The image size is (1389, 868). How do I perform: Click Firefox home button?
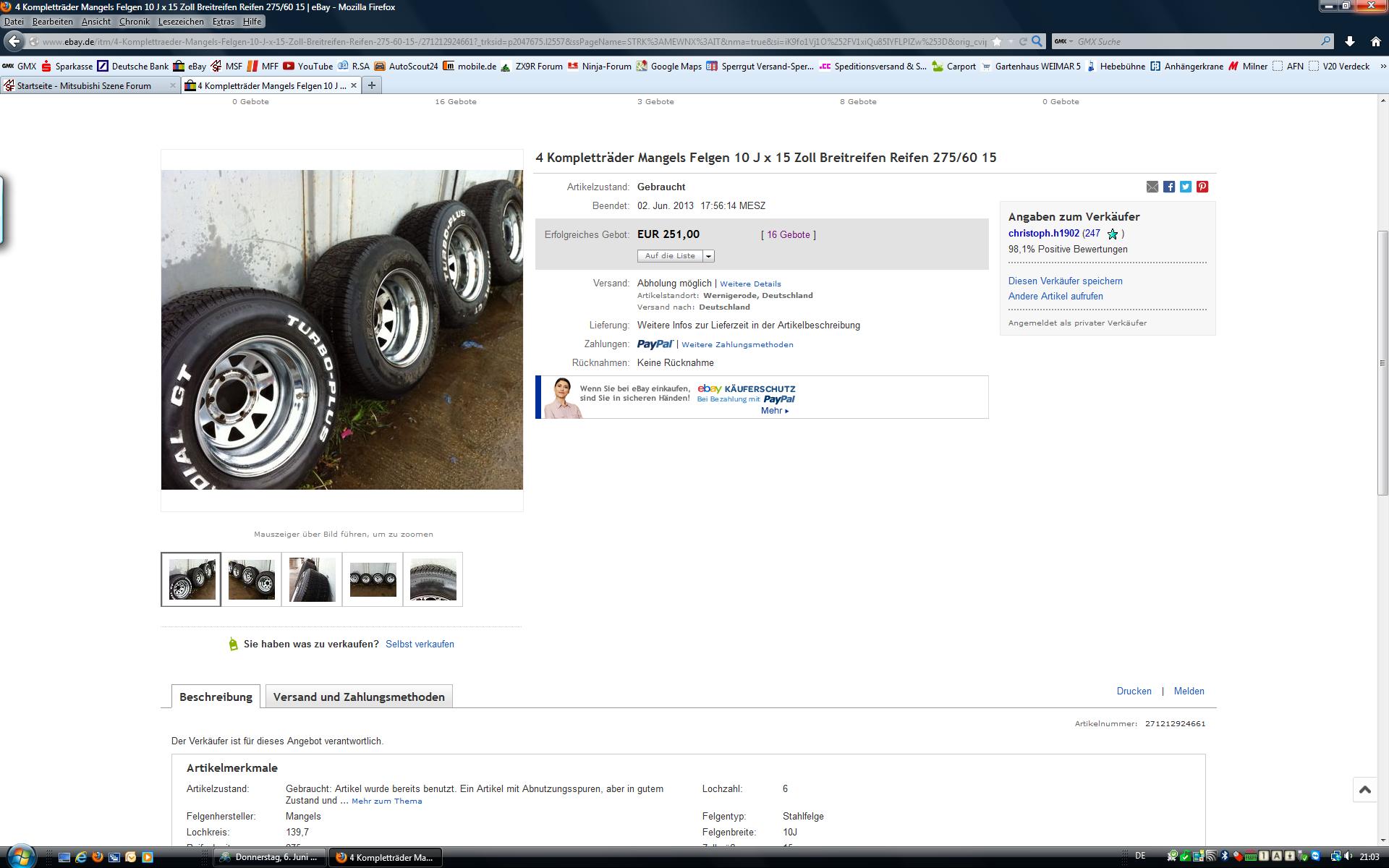(1376, 42)
